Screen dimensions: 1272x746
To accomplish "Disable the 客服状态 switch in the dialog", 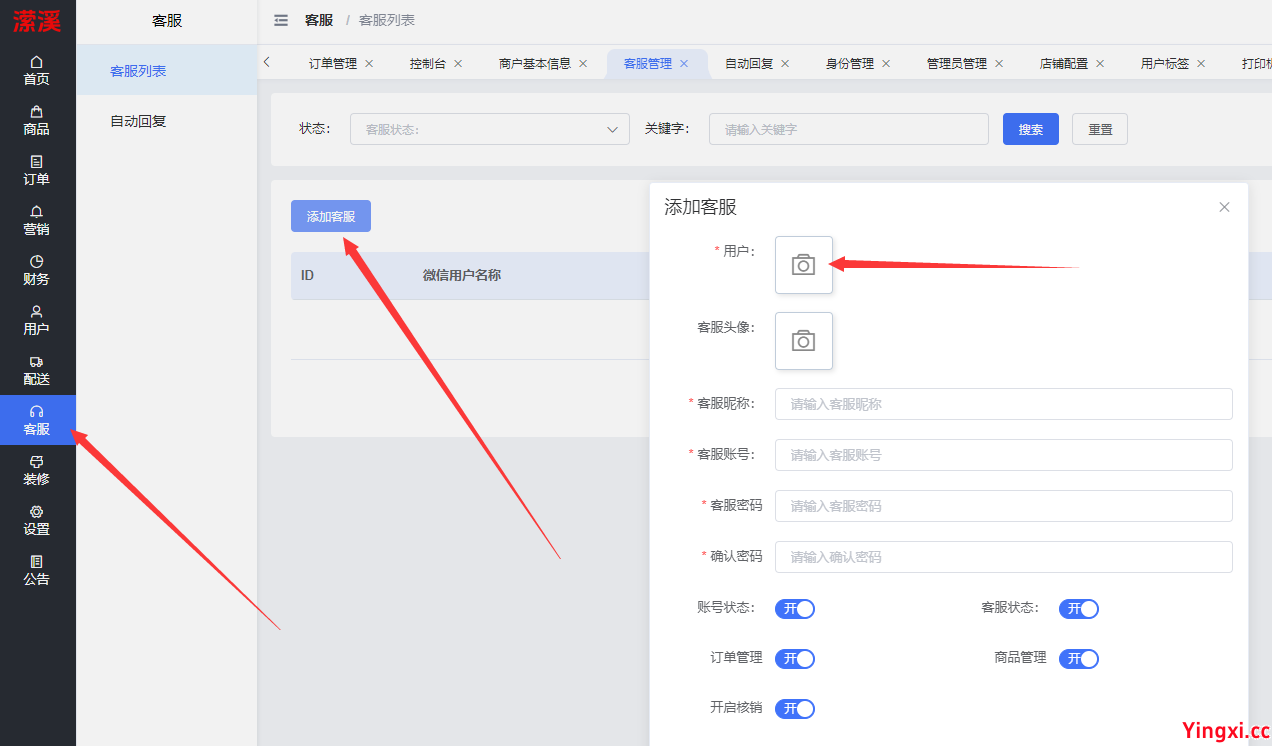I will click(x=1078, y=608).
